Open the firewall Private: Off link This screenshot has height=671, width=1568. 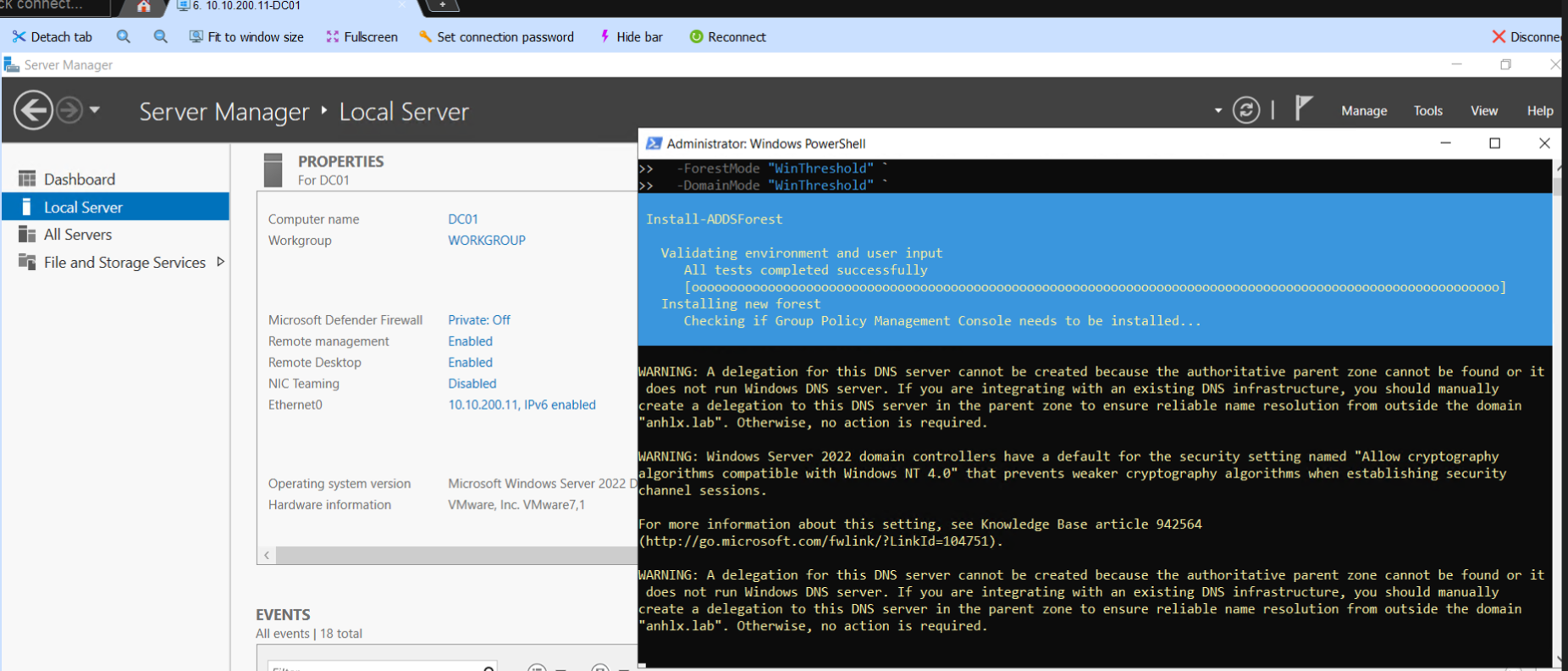[479, 320]
